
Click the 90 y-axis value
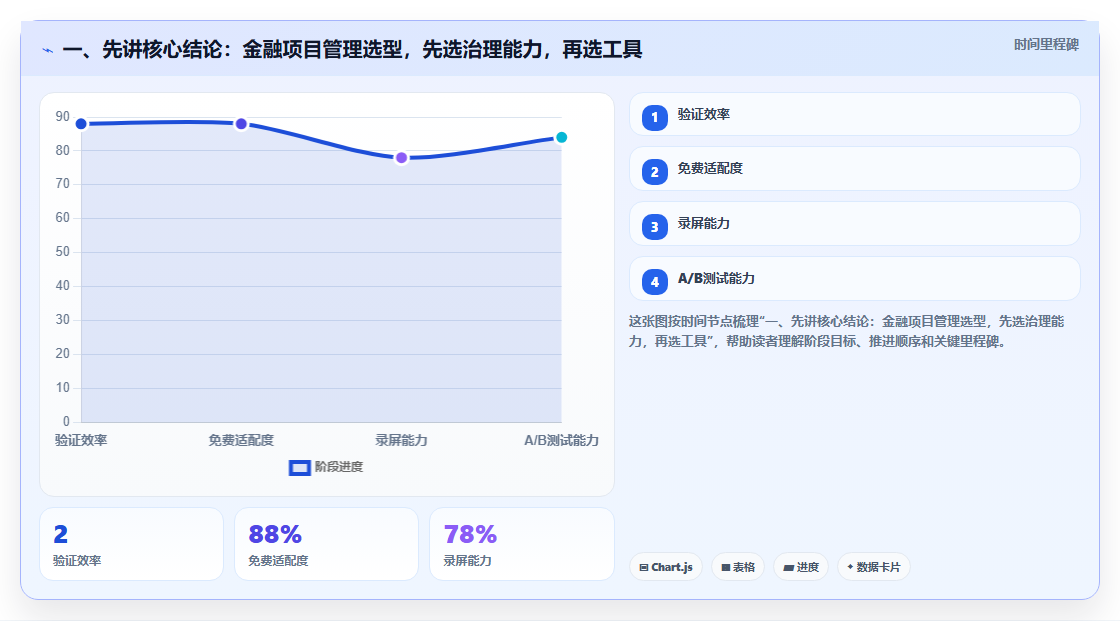pos(63,116)
